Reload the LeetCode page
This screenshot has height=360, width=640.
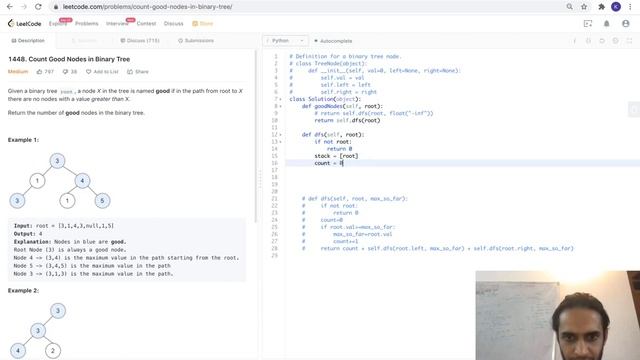point(38,7)
